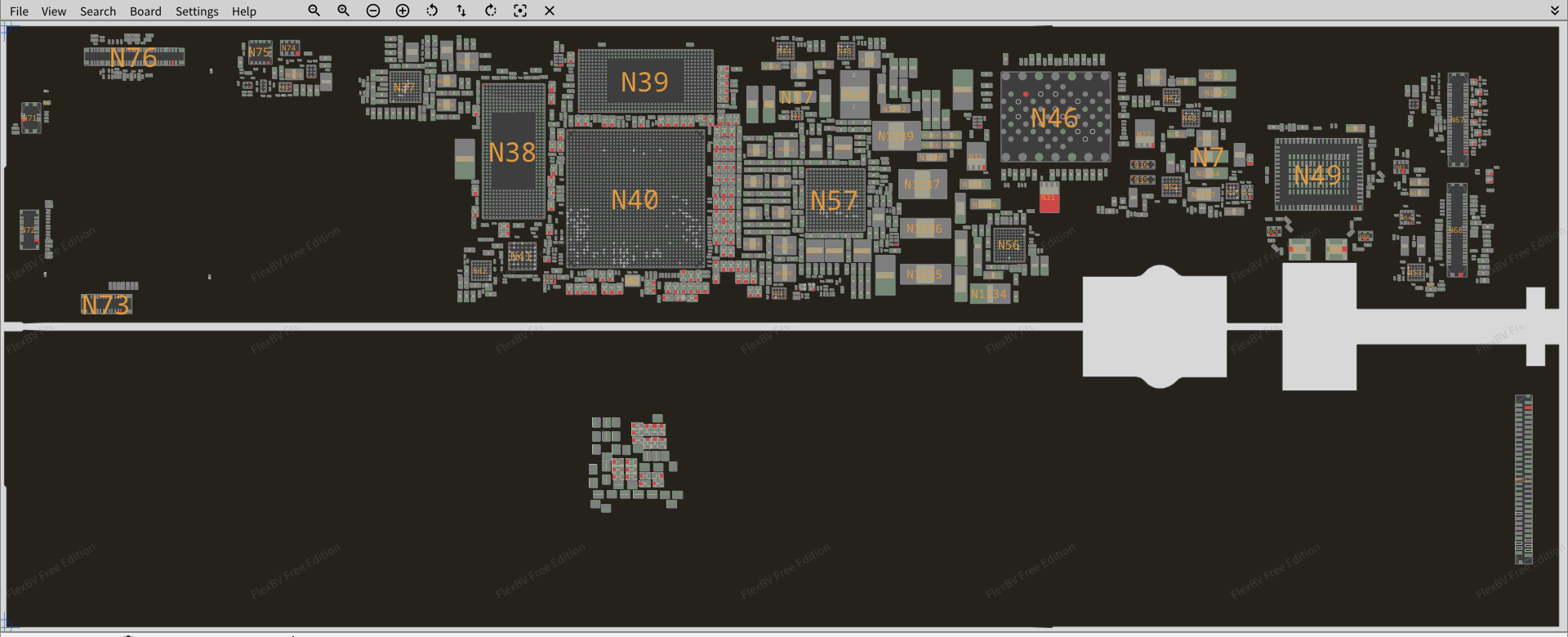Rotate the board counter-clockwise

click(x=432, y=11)
